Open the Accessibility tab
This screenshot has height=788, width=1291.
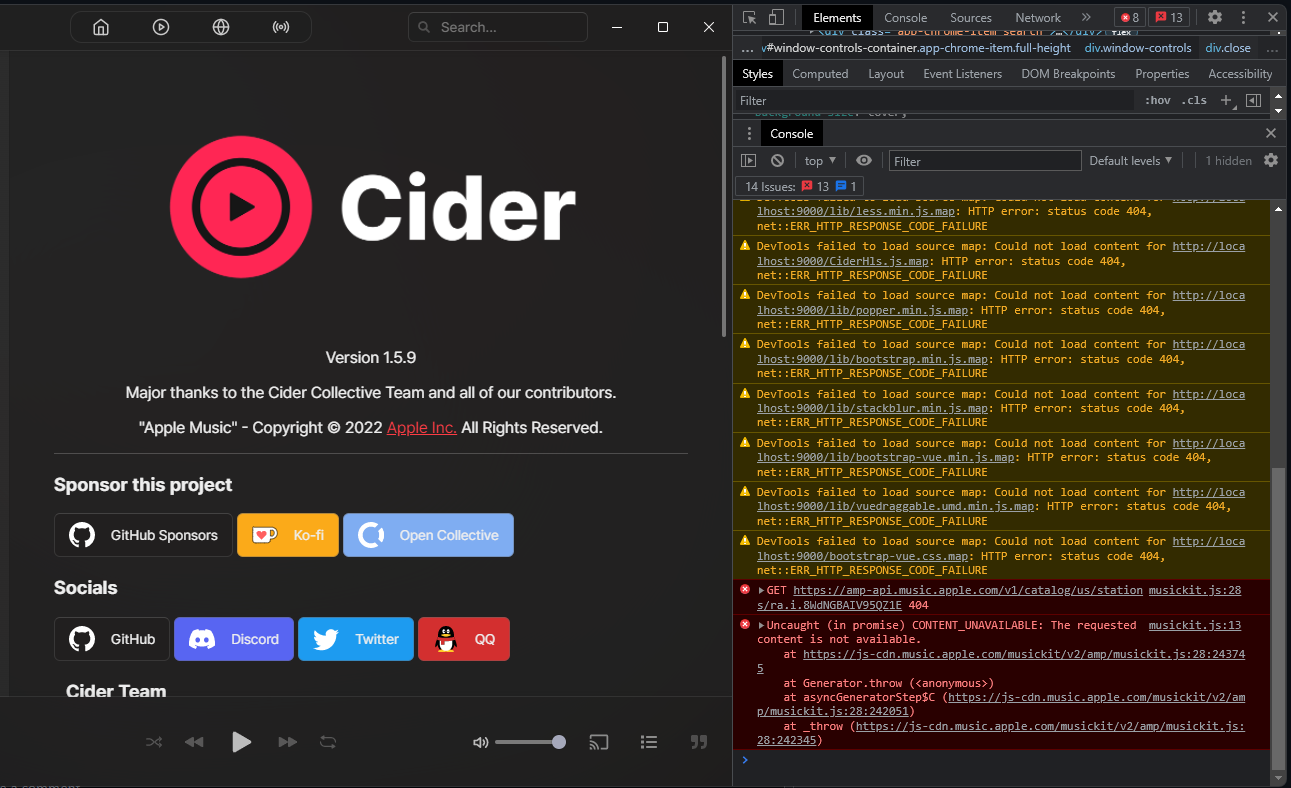pyautogui.click(x=1240, y=74)
